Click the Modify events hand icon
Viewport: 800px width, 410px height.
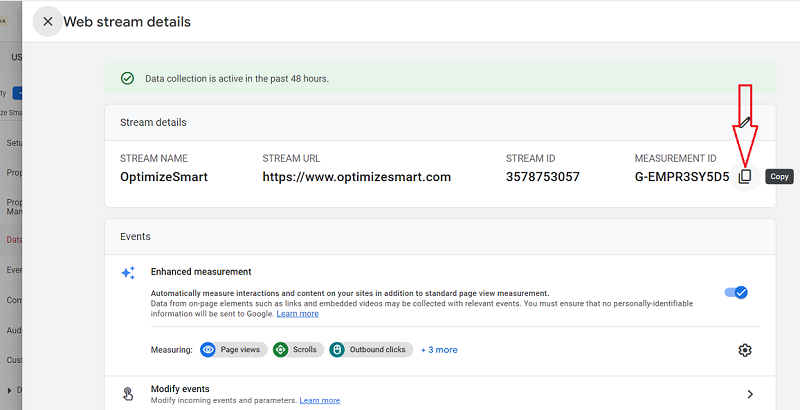pyautogui.click(x=128, y=394)
